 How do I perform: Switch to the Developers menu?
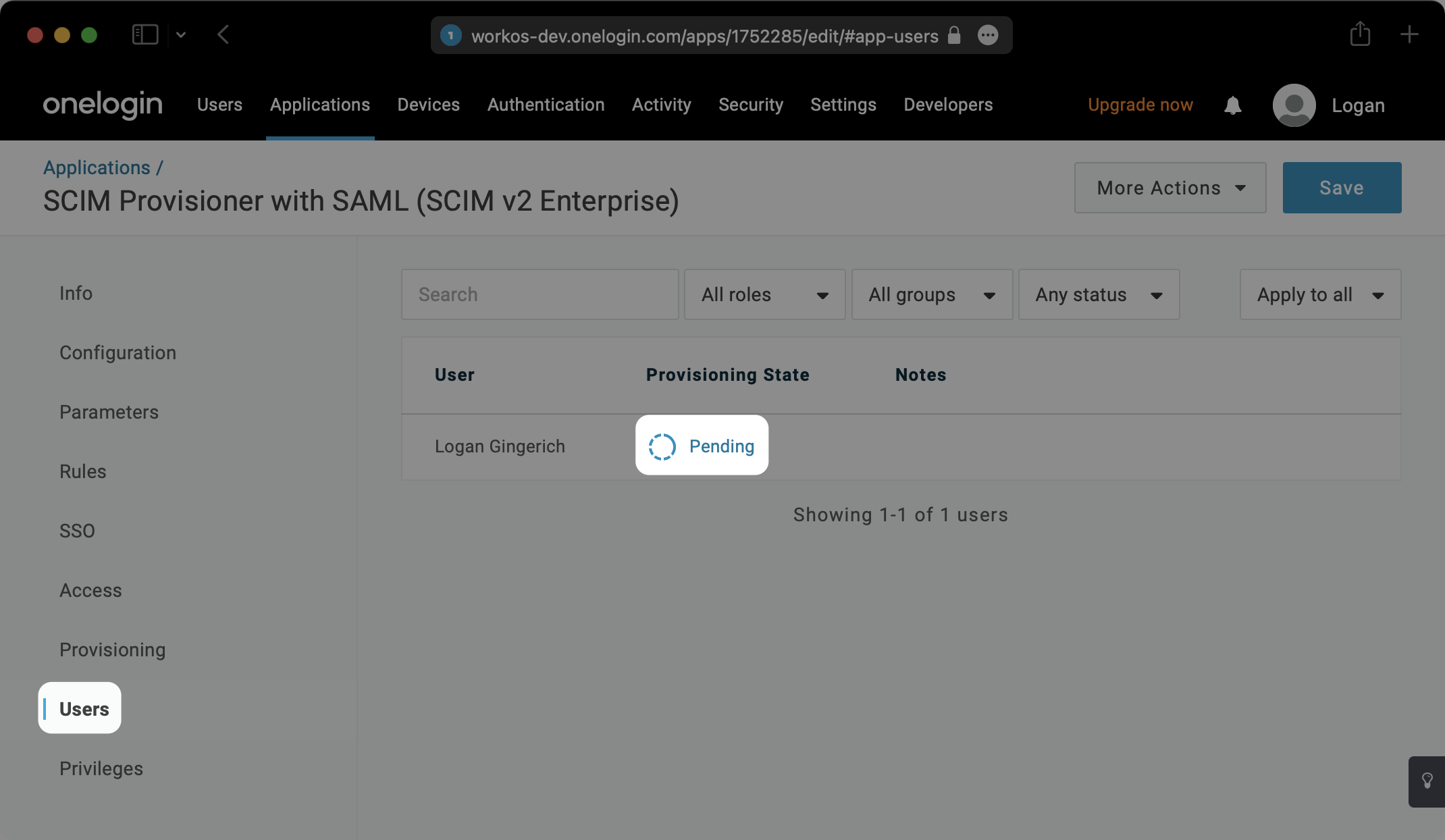tap(948, 105)
